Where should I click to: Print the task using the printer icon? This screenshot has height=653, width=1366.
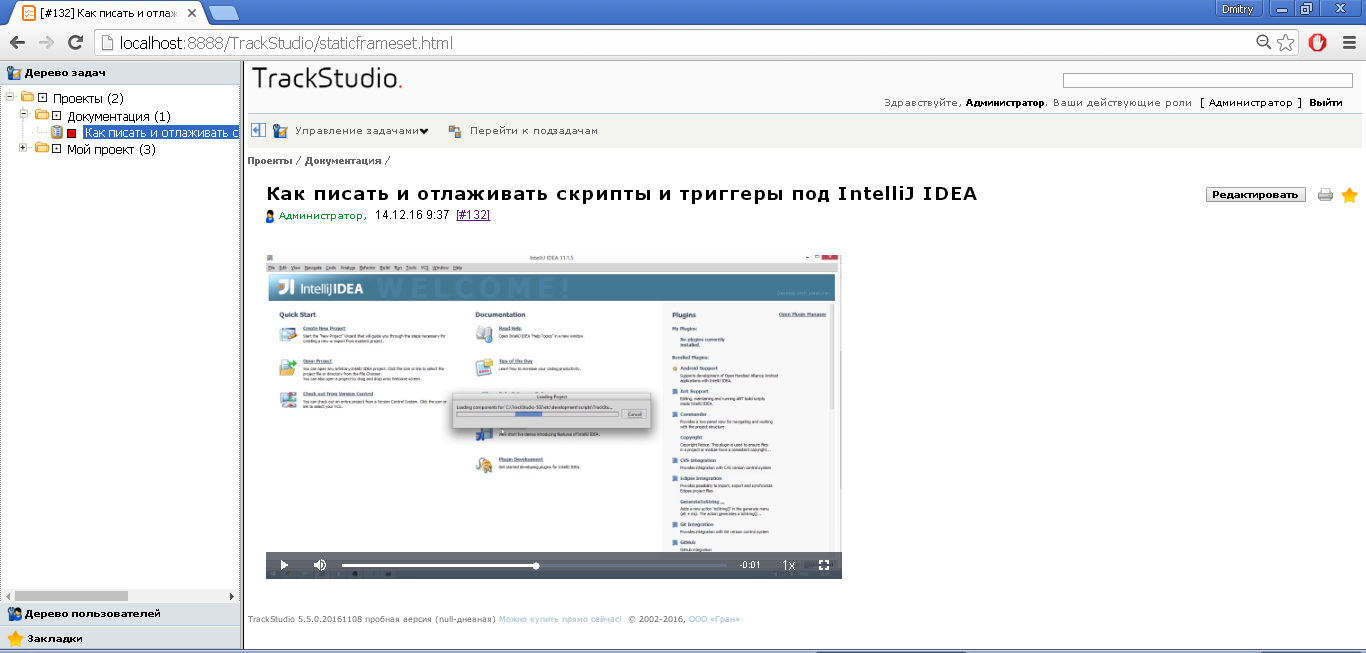tap(1326, 195)
